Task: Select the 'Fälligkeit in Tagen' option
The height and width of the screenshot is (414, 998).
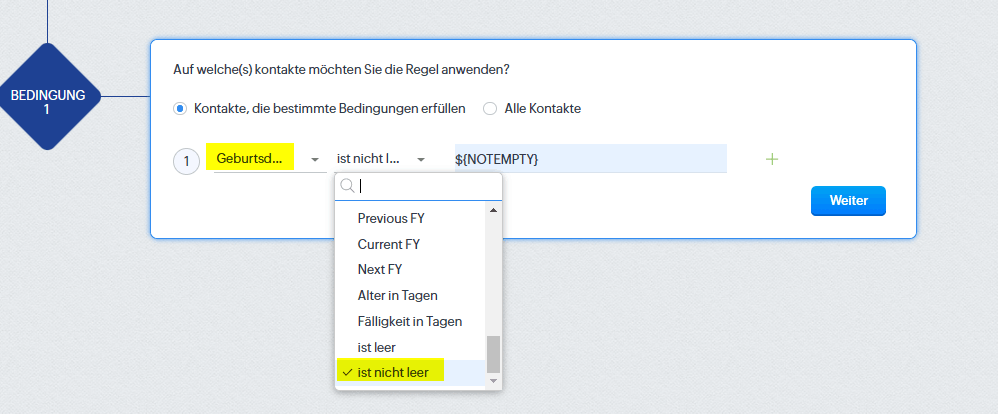Action: click(x=411, y=321)
